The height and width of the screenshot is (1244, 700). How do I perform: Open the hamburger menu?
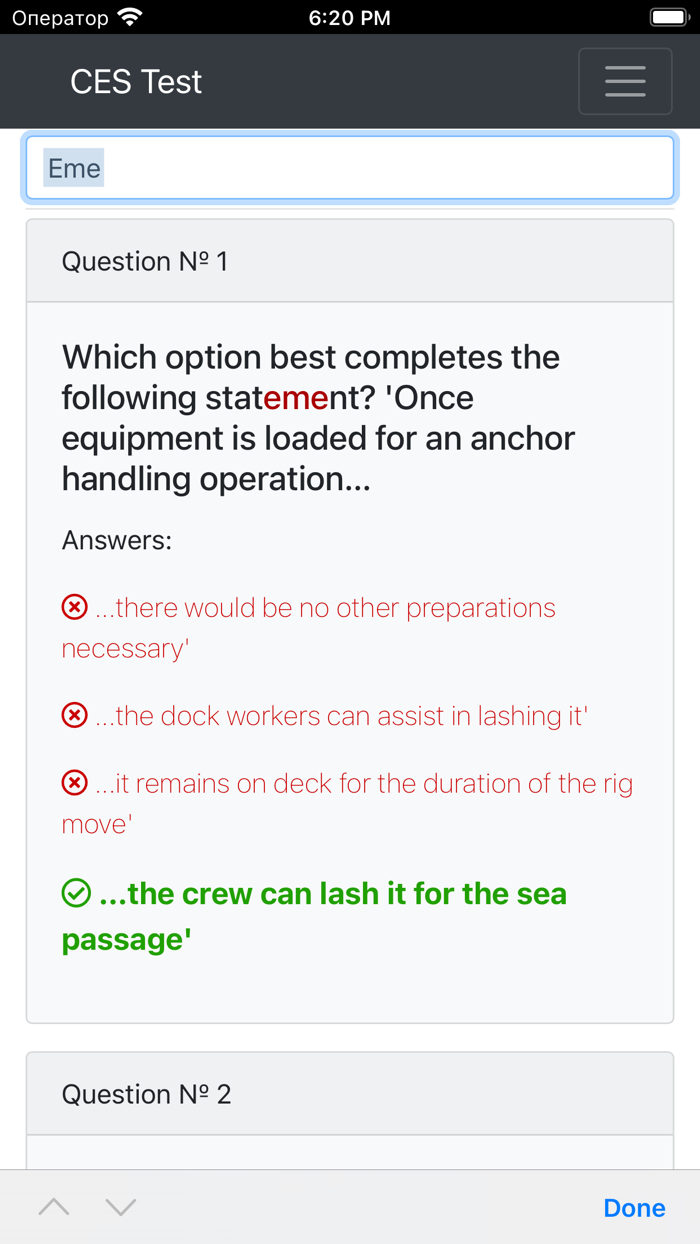[x=625, y=81]
